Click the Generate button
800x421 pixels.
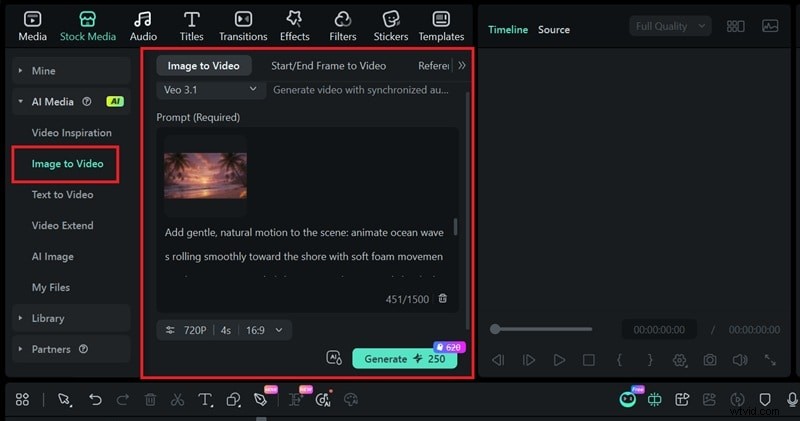tap(404, 359)
